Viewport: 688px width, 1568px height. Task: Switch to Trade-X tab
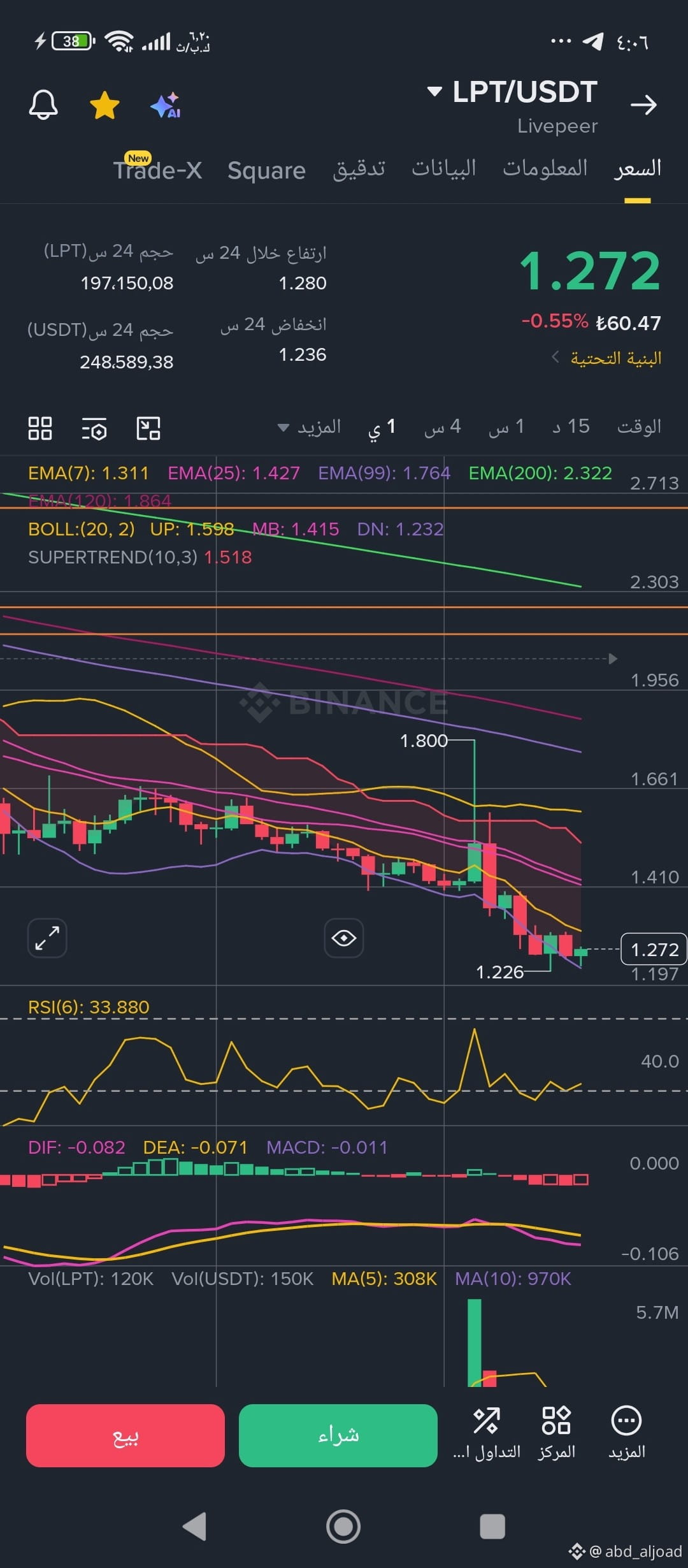click(157, 170)
